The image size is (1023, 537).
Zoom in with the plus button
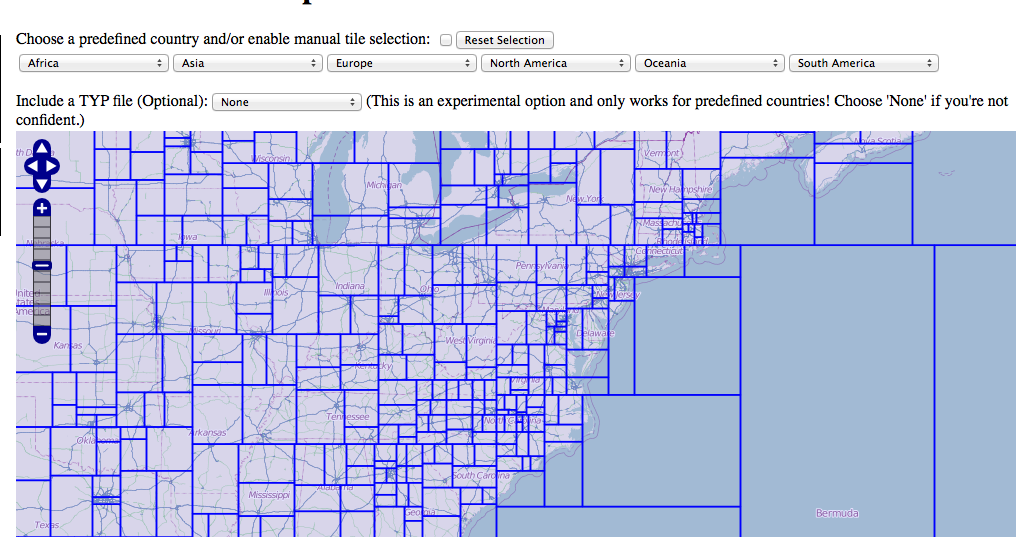pyautogui.click(x=42, y=208)
